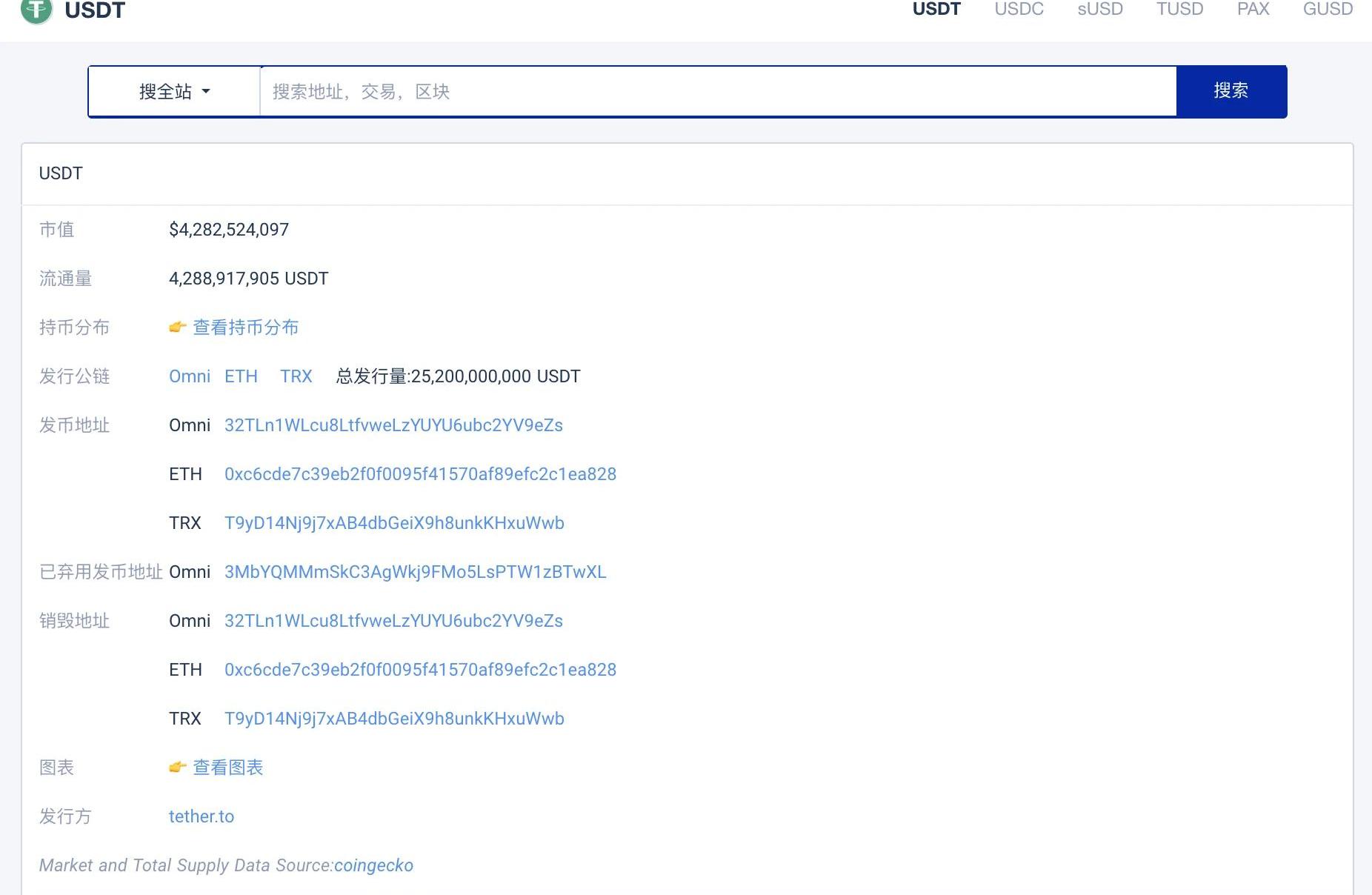The image size is (1372, 895).
Task: Switch to the PAX tab
Action: point(1253,9)
